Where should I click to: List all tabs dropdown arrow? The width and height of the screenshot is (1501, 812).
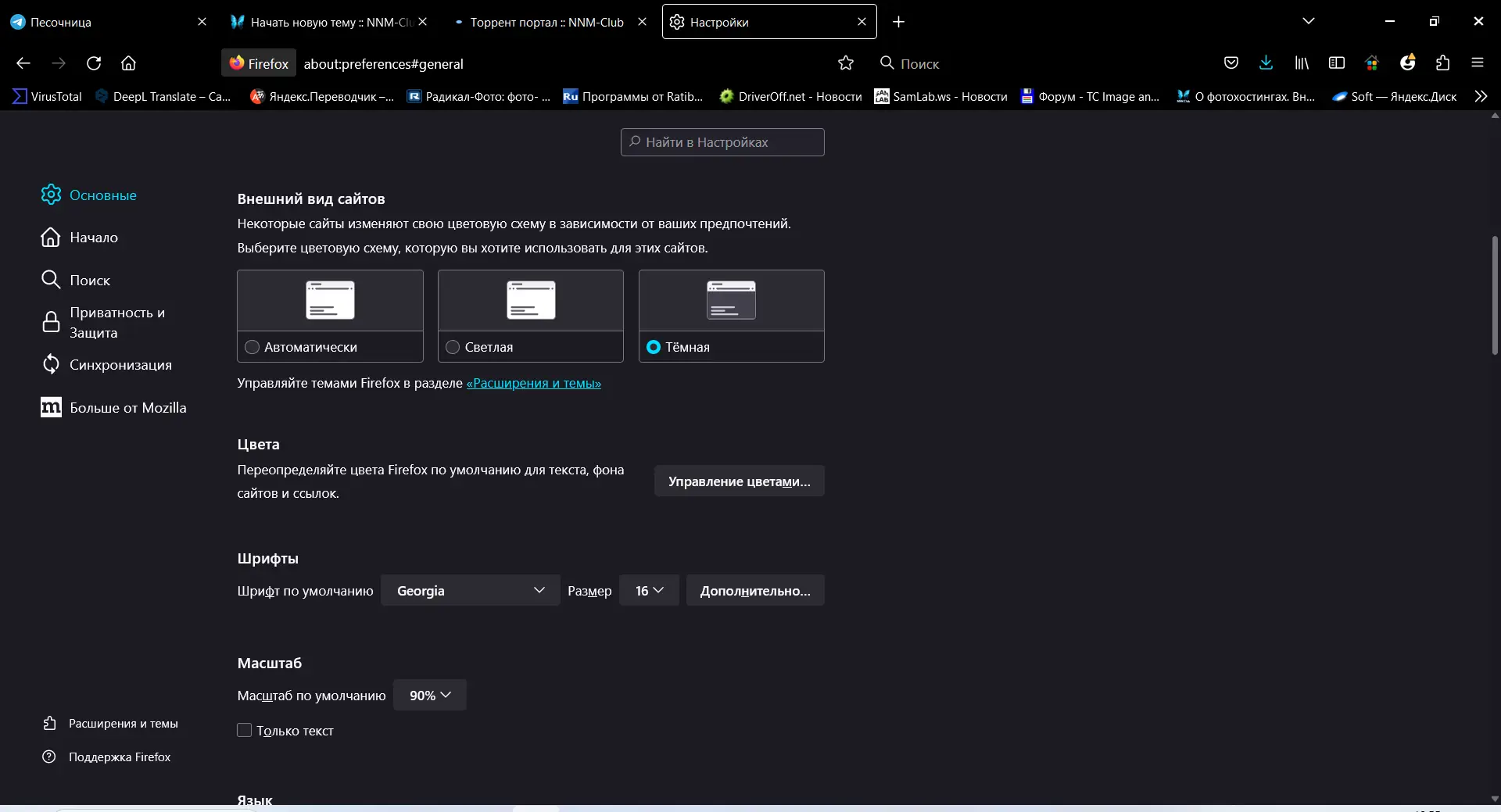pos(1309,22)
